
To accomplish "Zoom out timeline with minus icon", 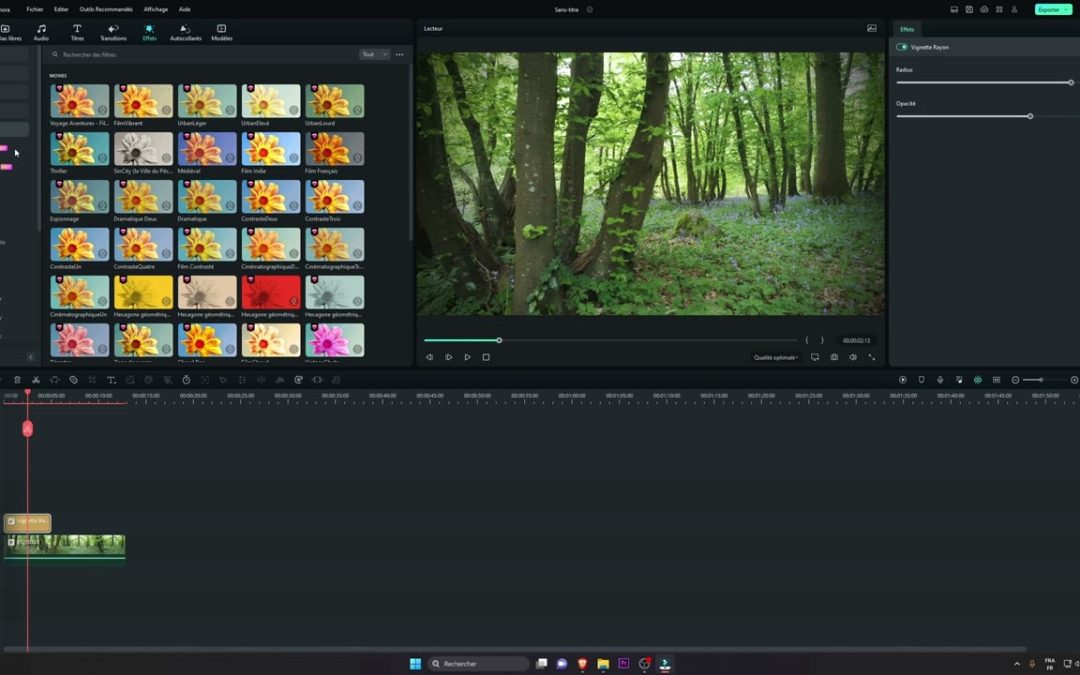I will 1015,380.
